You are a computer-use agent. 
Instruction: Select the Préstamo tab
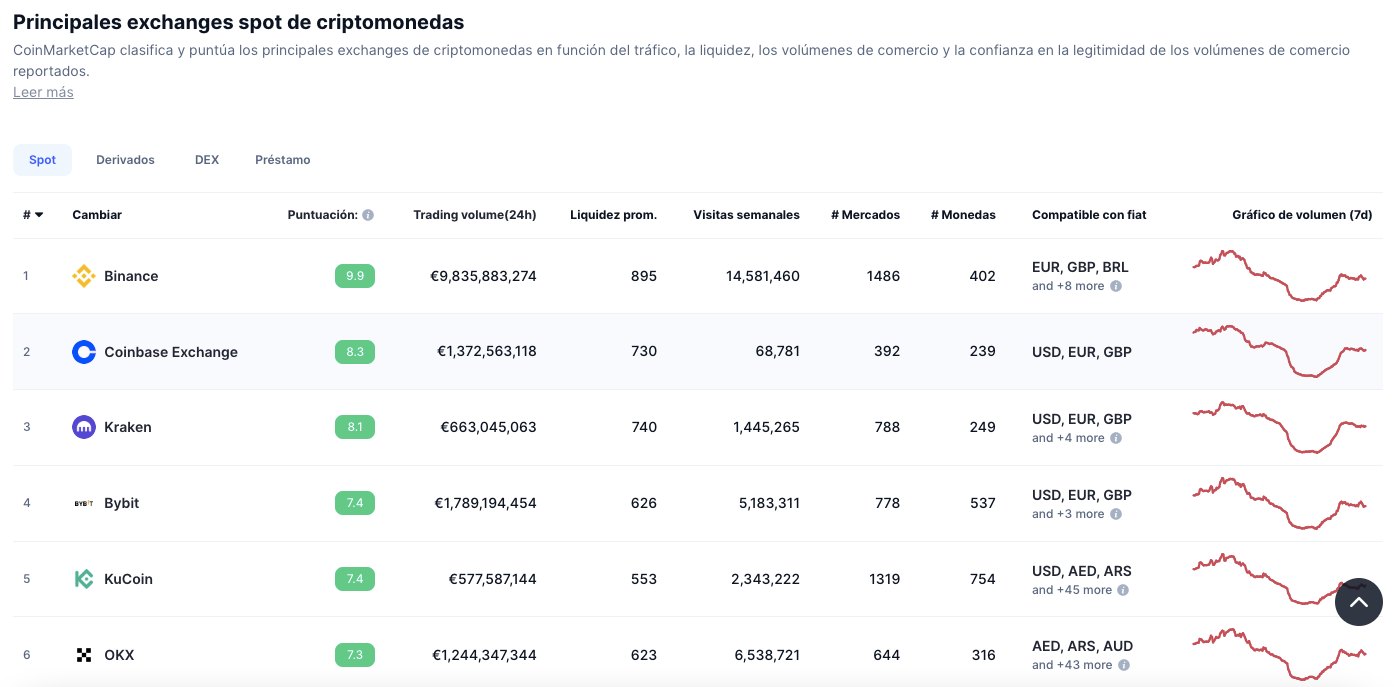(x=282, y=160)
